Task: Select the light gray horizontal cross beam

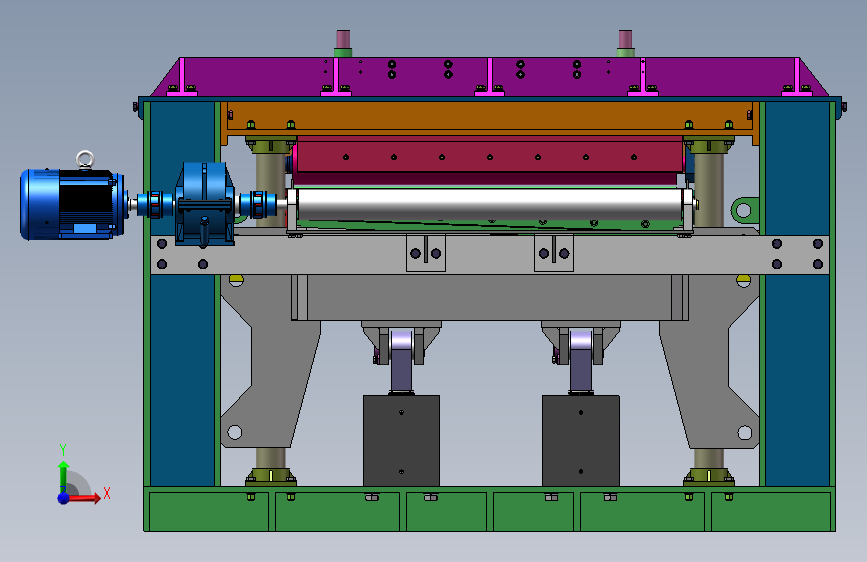Action: pos(490,255)
